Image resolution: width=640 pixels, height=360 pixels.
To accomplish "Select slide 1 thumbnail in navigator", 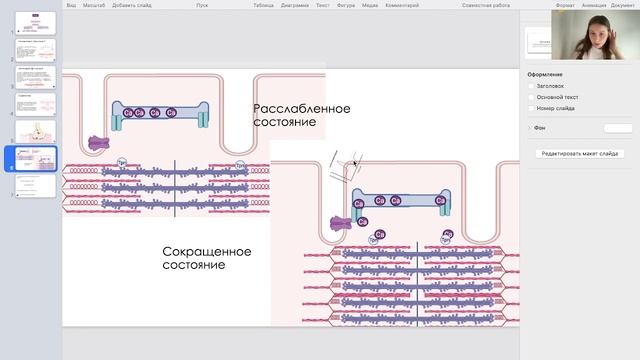I will pos(36,23).
